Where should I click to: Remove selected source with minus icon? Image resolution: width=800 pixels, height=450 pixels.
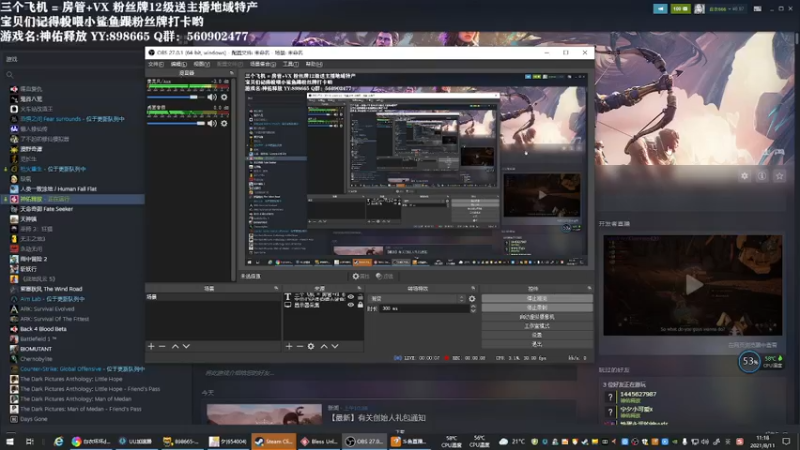pyautogui.click(x=300, y=346)
